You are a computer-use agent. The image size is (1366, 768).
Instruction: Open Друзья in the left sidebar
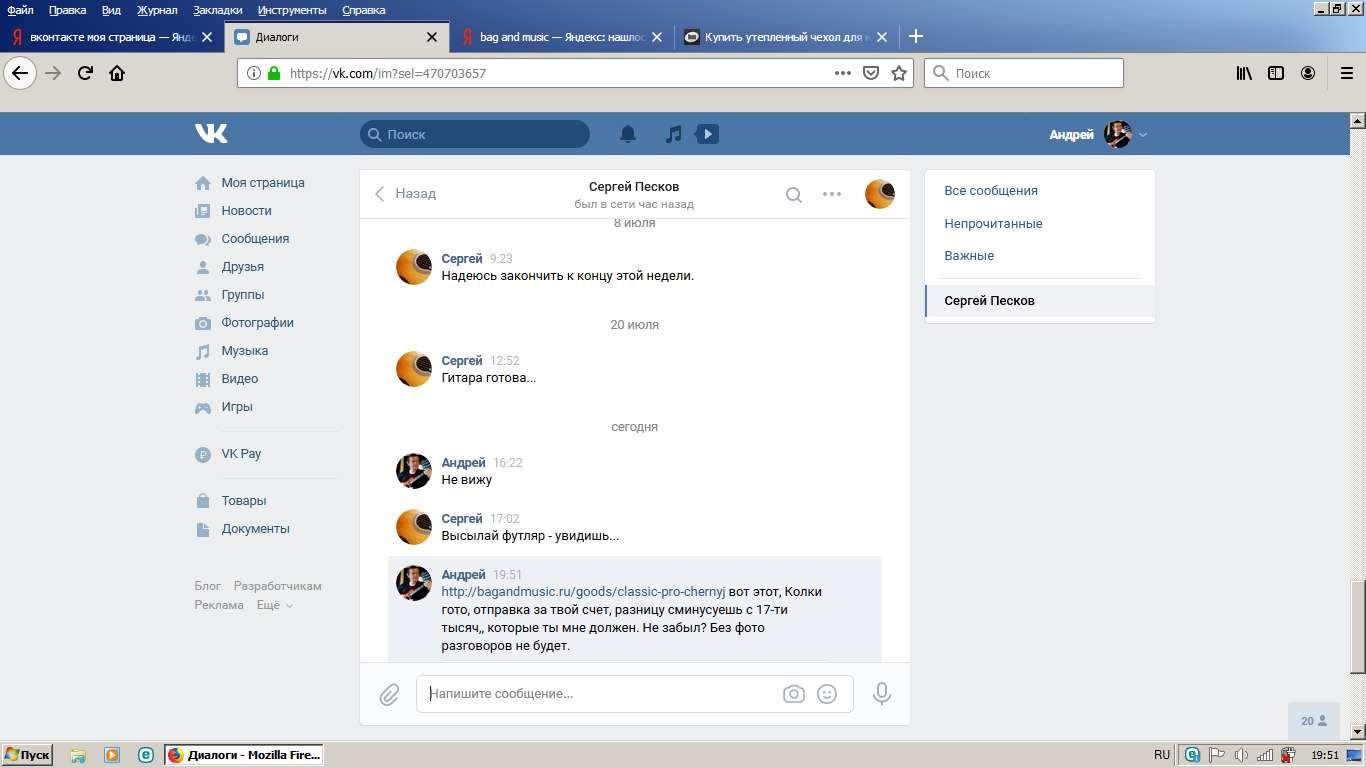tap(243, 267)
